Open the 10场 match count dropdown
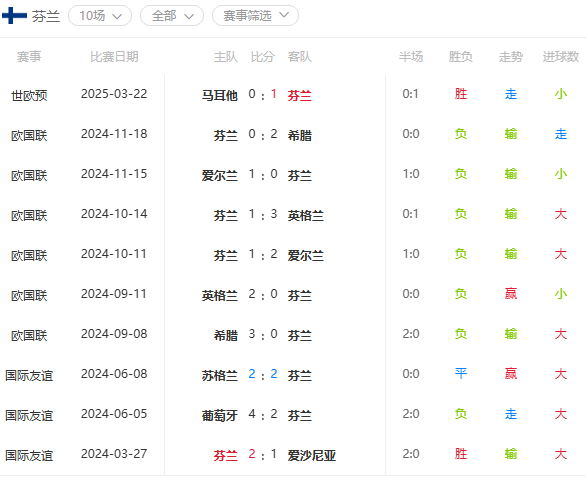 click(x=100, y=16)
